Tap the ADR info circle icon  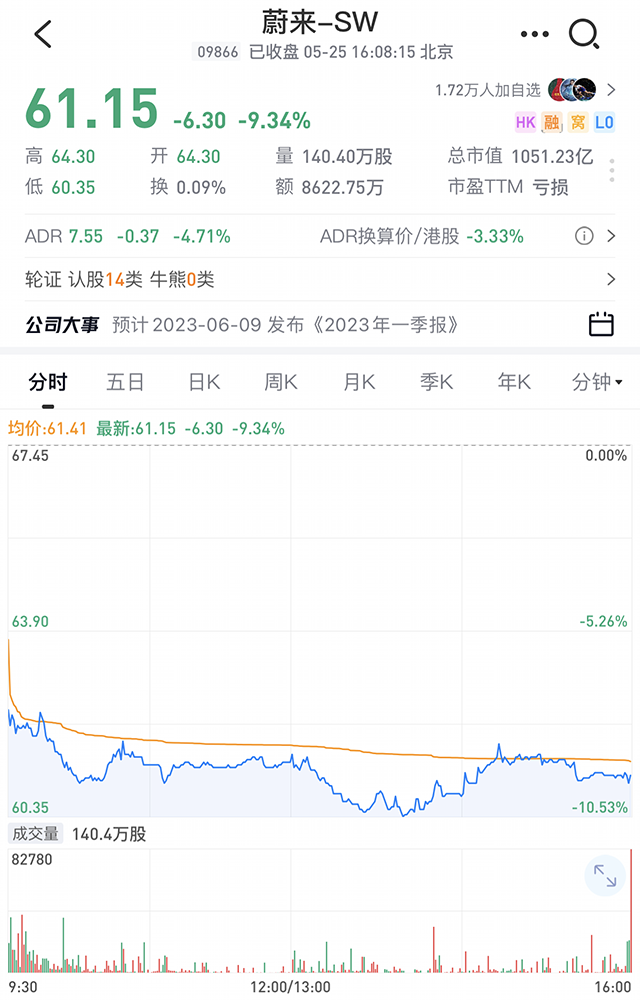point(584,236)
